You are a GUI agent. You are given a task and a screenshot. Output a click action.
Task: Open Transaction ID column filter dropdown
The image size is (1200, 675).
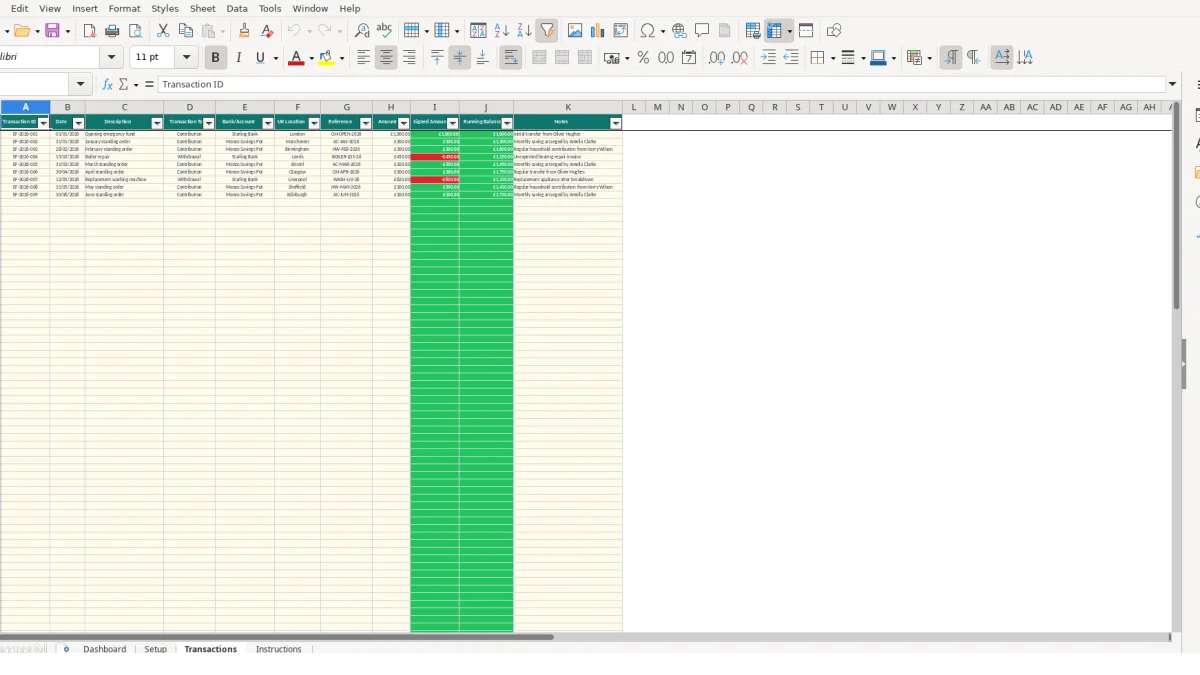coord(43,122)
